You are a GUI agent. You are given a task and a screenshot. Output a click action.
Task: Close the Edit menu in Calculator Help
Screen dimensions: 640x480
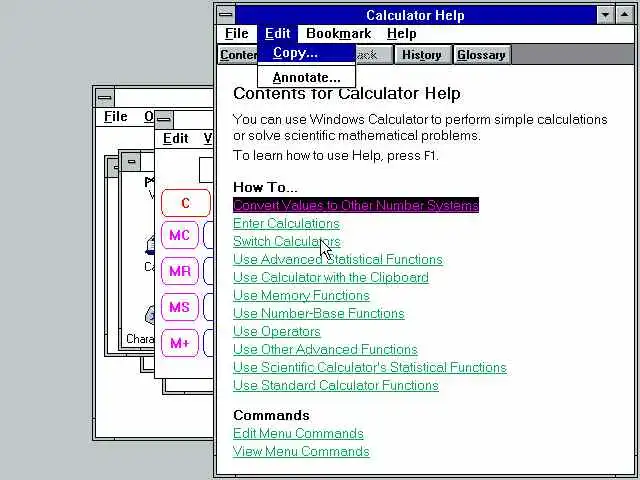click(x=278, y=33)
